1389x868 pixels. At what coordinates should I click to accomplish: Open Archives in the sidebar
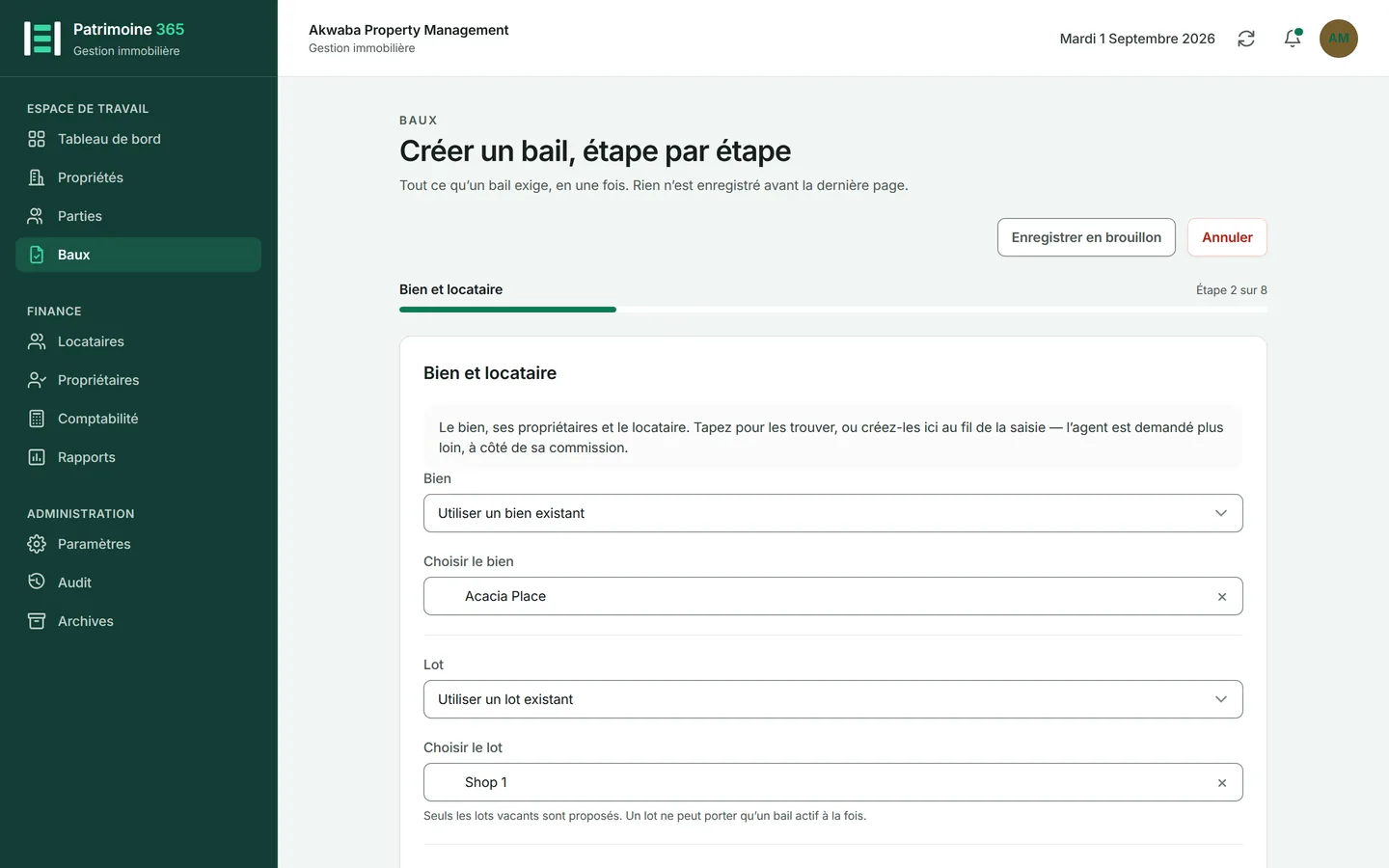click(x=138, y=621)
